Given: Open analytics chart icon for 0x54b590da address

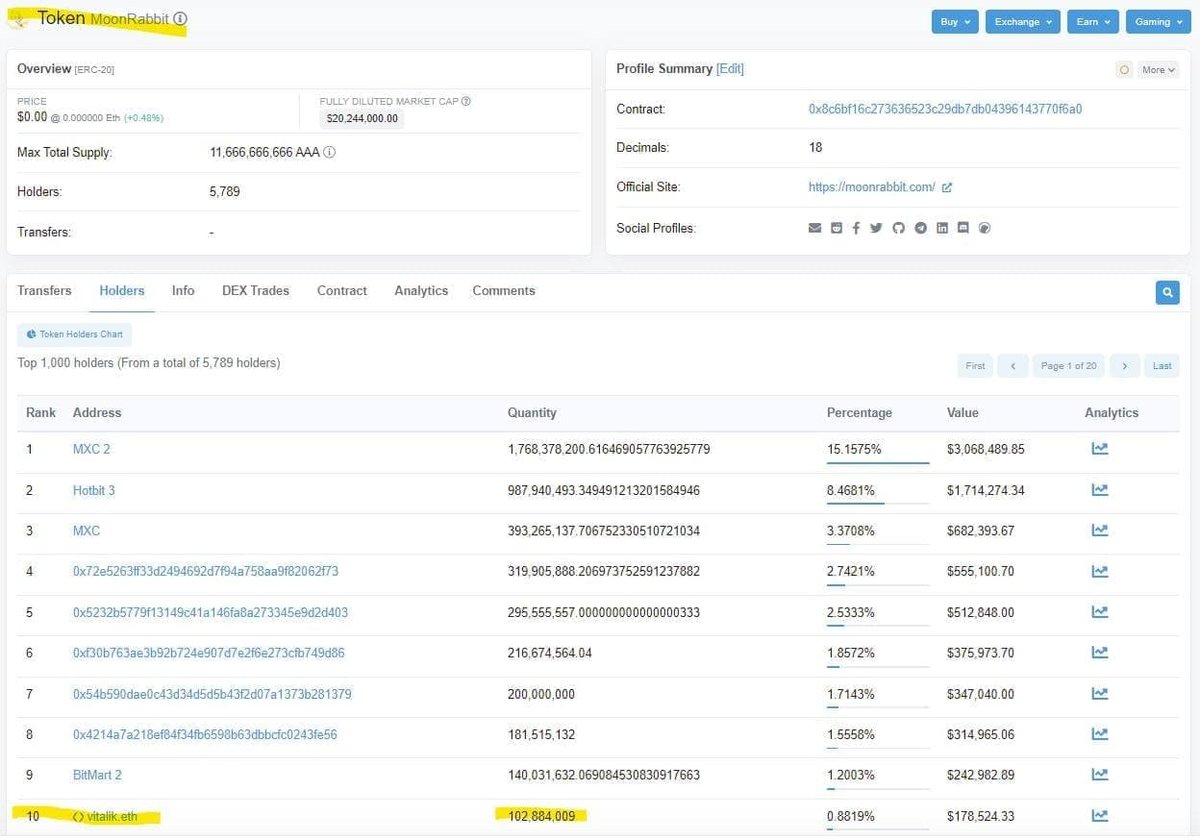Looking at the screenshot, I should pyautogui.click(x=1099, y=694).
